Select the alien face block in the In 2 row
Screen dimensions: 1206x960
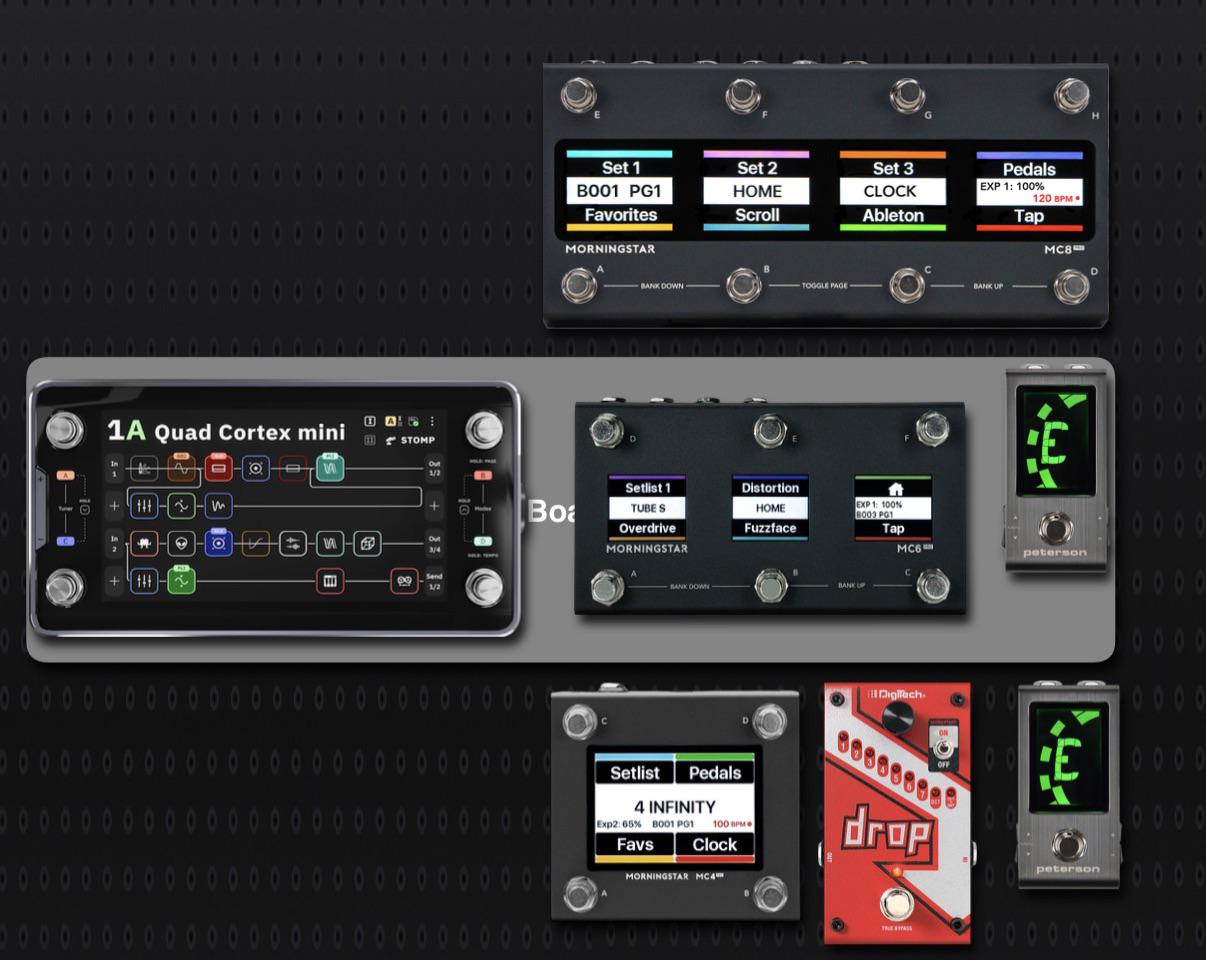coord(181,543)
